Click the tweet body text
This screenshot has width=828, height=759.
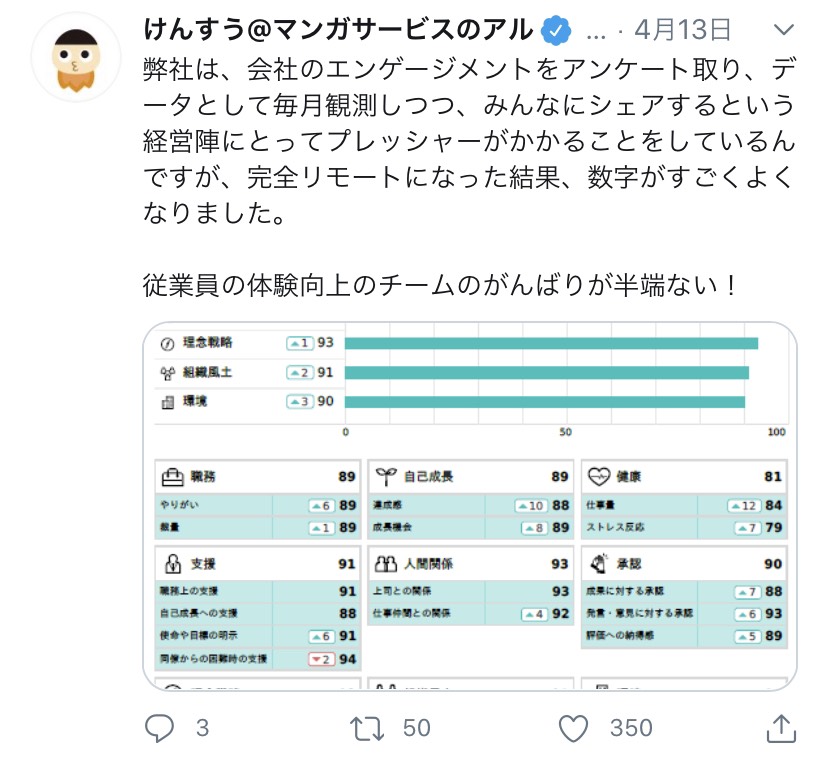click(x=468, y=177)
